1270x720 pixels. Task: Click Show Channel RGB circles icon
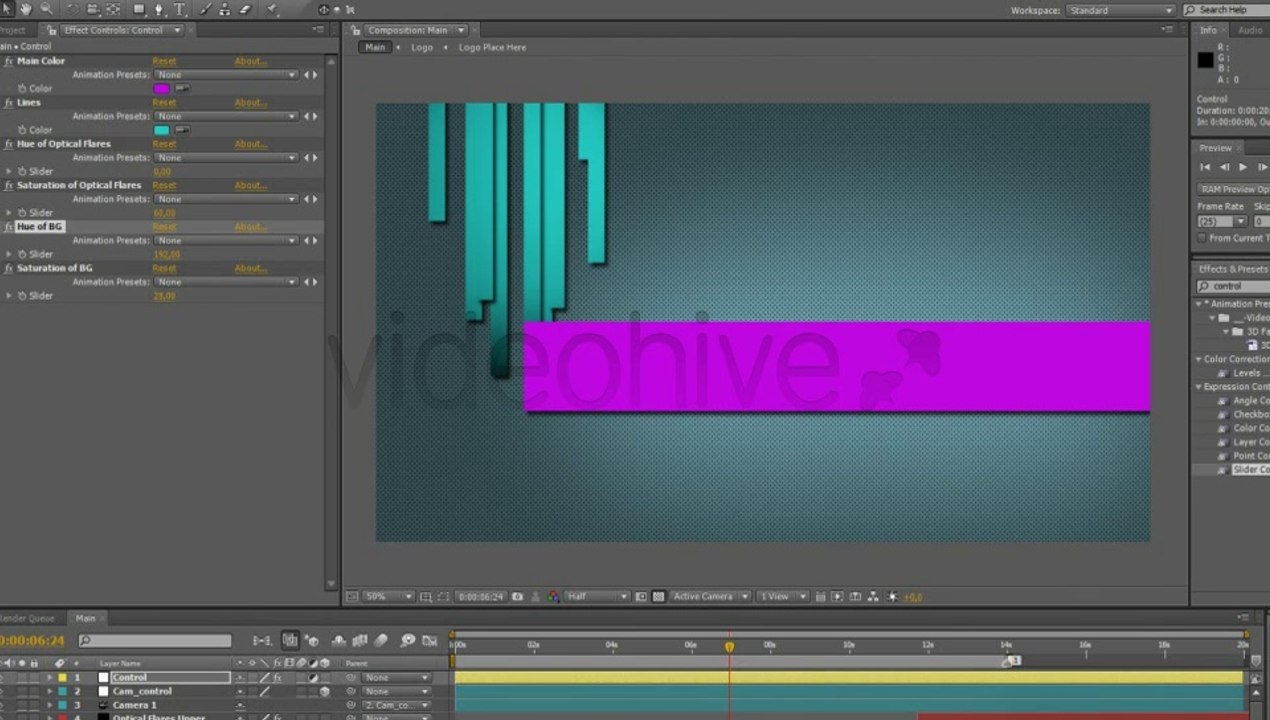(x=553, y=596)
